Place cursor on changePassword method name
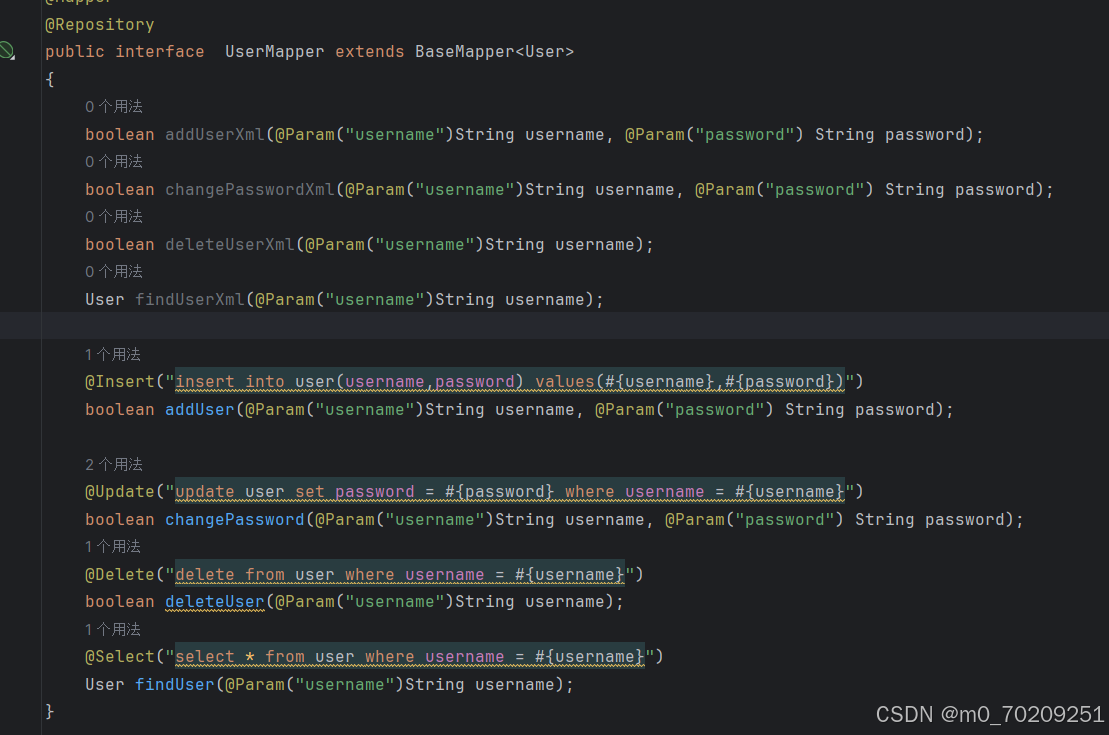The image size is (1109, 735). [x=235, y=520]
